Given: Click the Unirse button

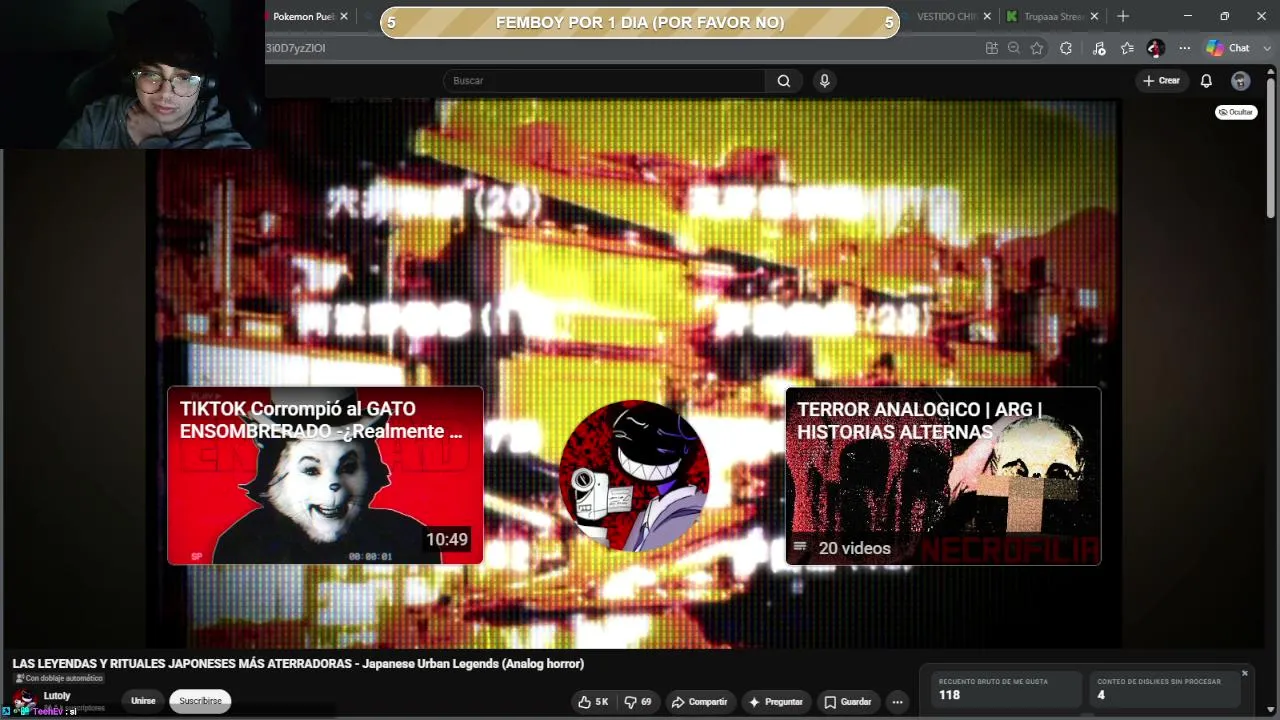Looking at the screenshot, I should 143,701.
